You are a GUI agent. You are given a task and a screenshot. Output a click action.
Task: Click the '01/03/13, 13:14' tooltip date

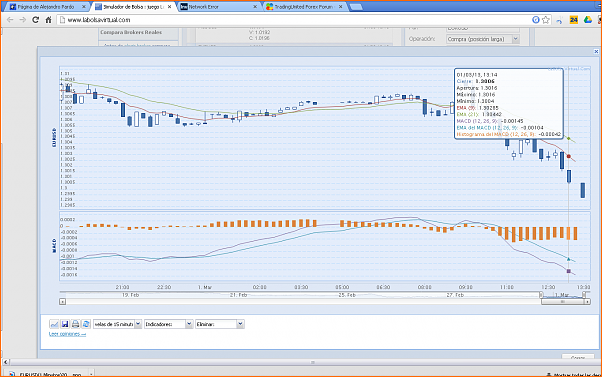(476, 75)
